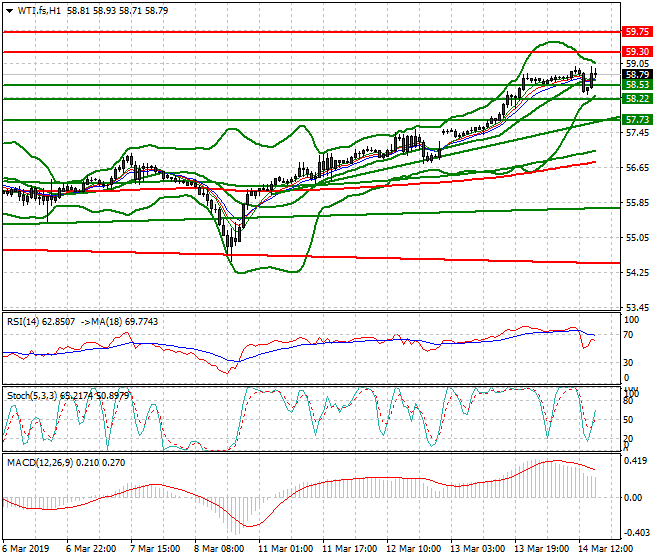This screenshot has height=560, width=660.
Task: Select the red 59.75 price level label
Action: click(637, 32)
